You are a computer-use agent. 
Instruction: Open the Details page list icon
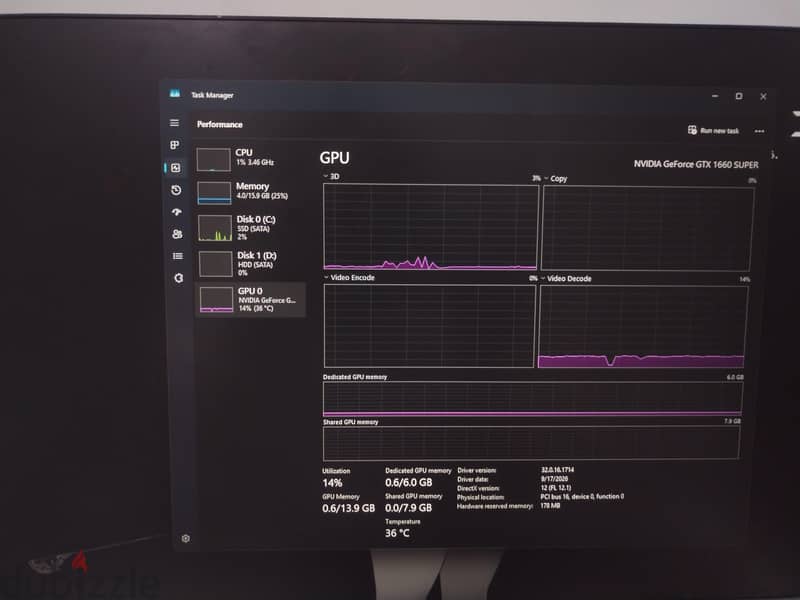click(178, 256)
